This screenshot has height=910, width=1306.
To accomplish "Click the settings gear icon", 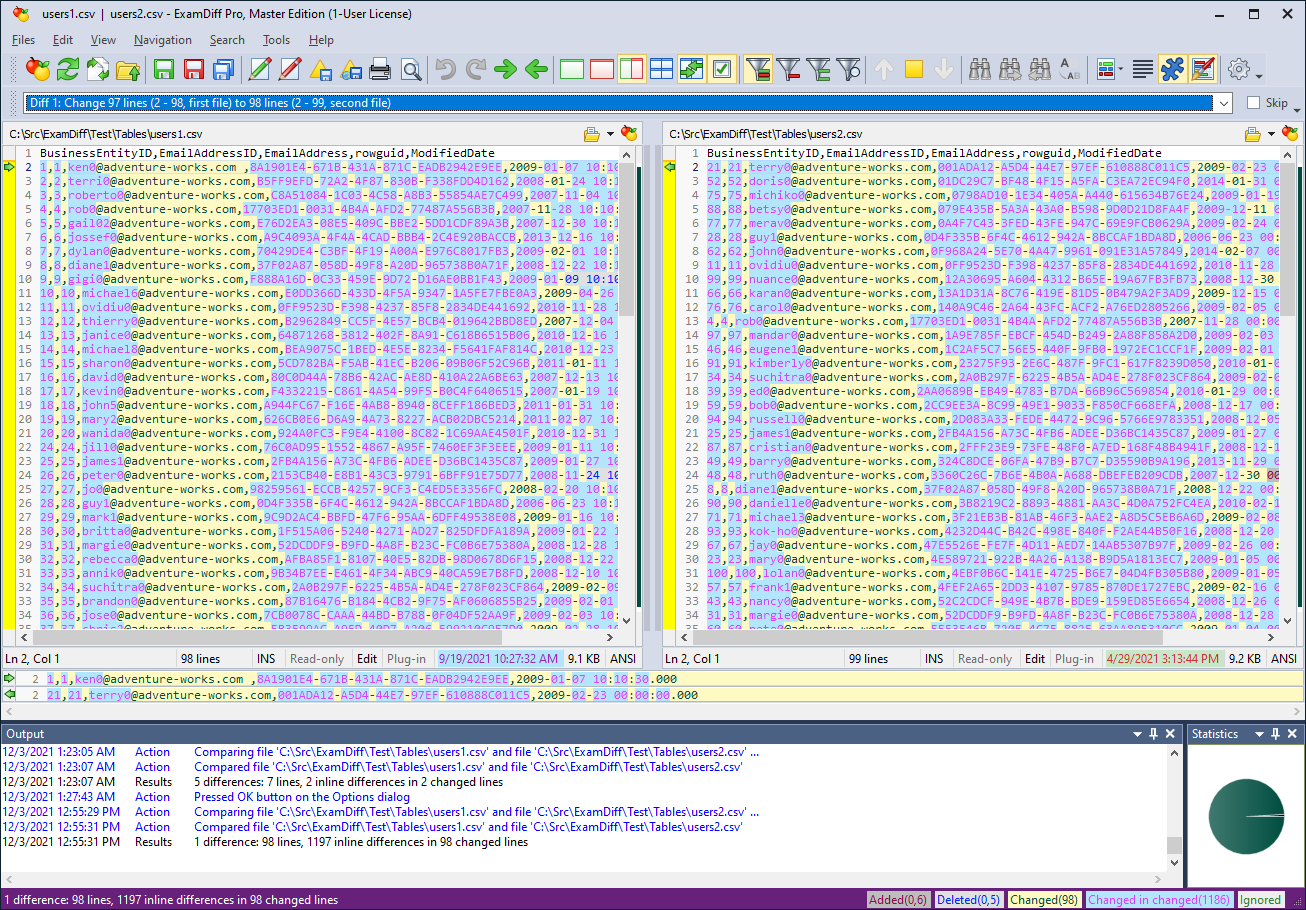I will (x=1239, y=69).
